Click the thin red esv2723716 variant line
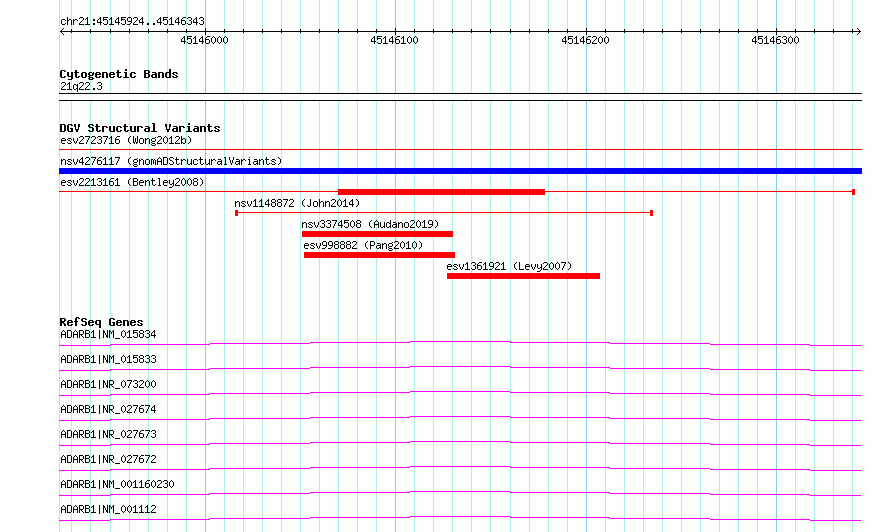Screen dimensions: 890x532 [460, 150]
